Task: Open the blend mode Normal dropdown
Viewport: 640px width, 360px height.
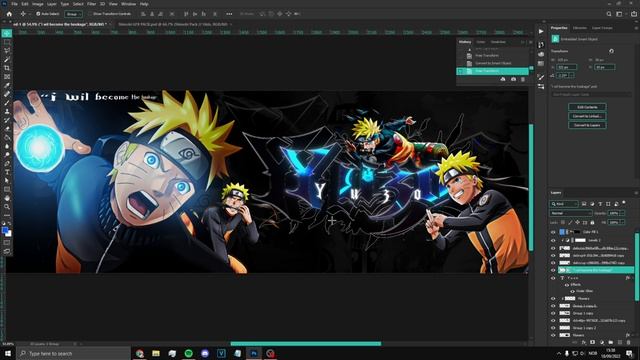Action: 571,213
